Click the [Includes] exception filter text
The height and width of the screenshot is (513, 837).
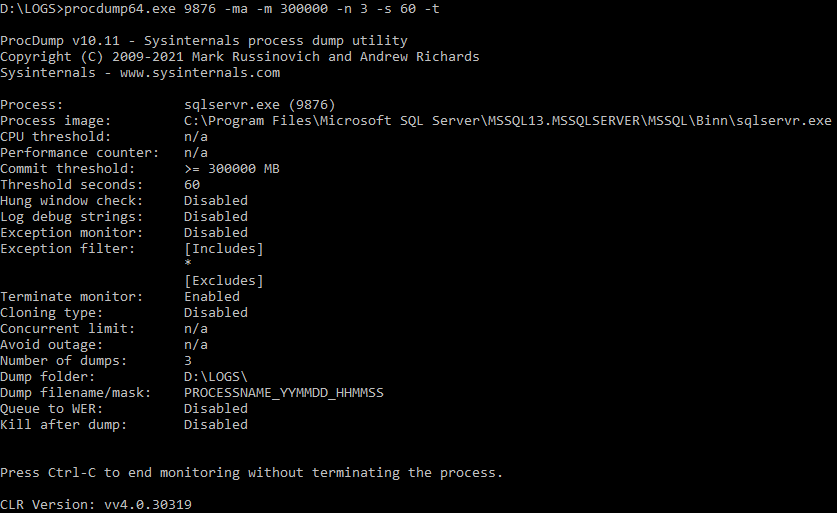(224, 249)
